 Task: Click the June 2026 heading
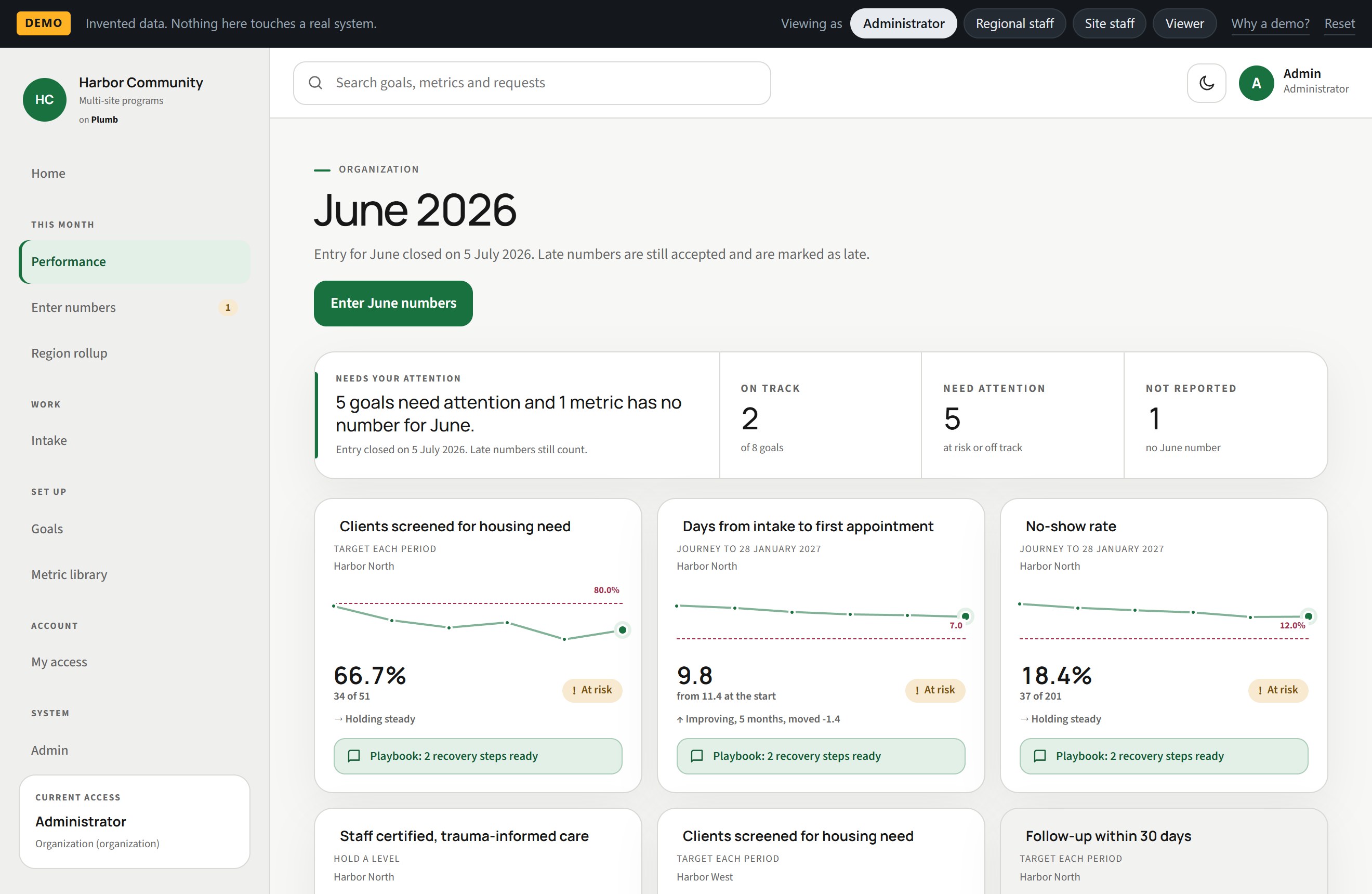(x=415, y=210)
